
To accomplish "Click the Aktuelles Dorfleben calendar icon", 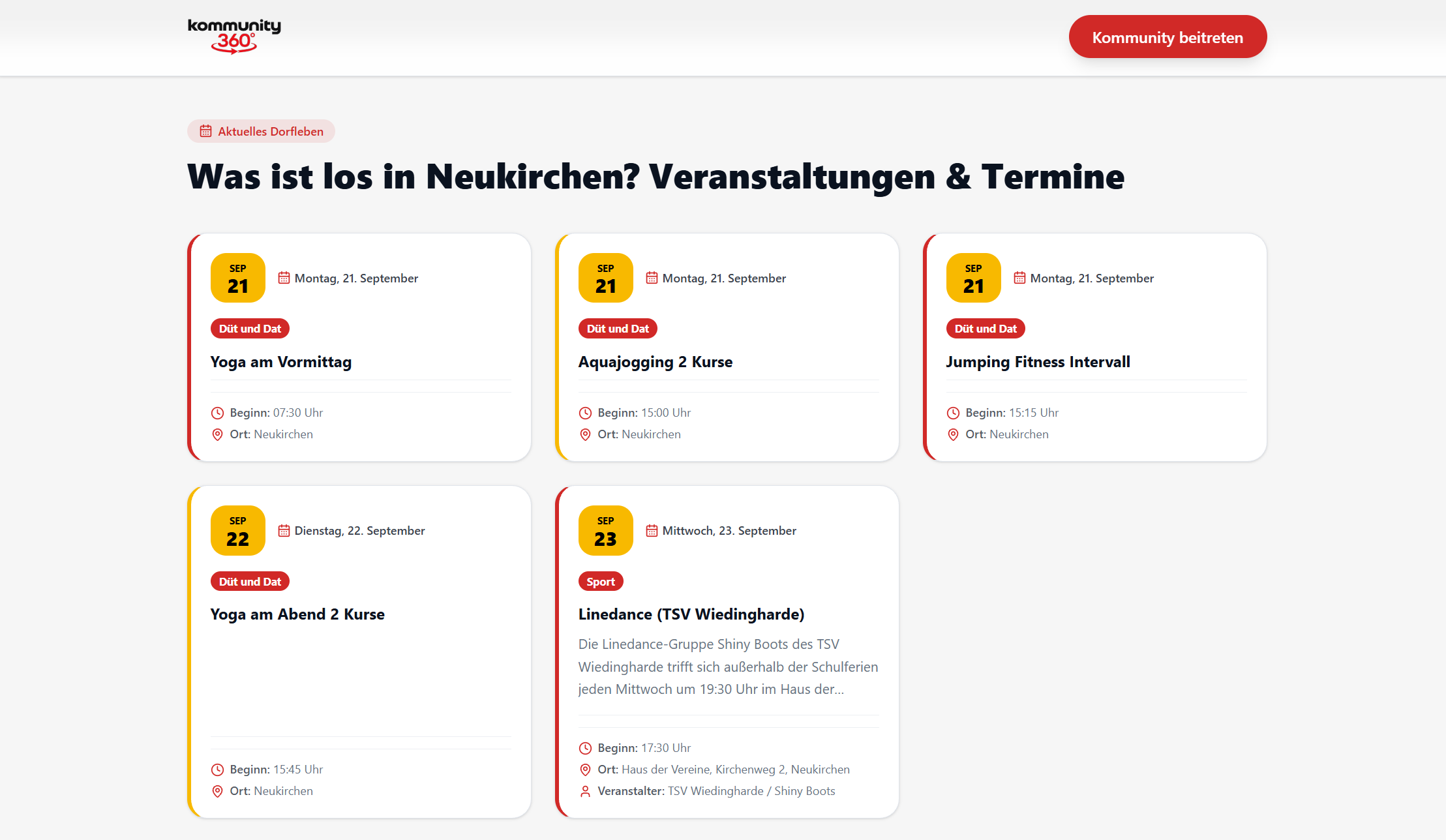I will (205, 131).
